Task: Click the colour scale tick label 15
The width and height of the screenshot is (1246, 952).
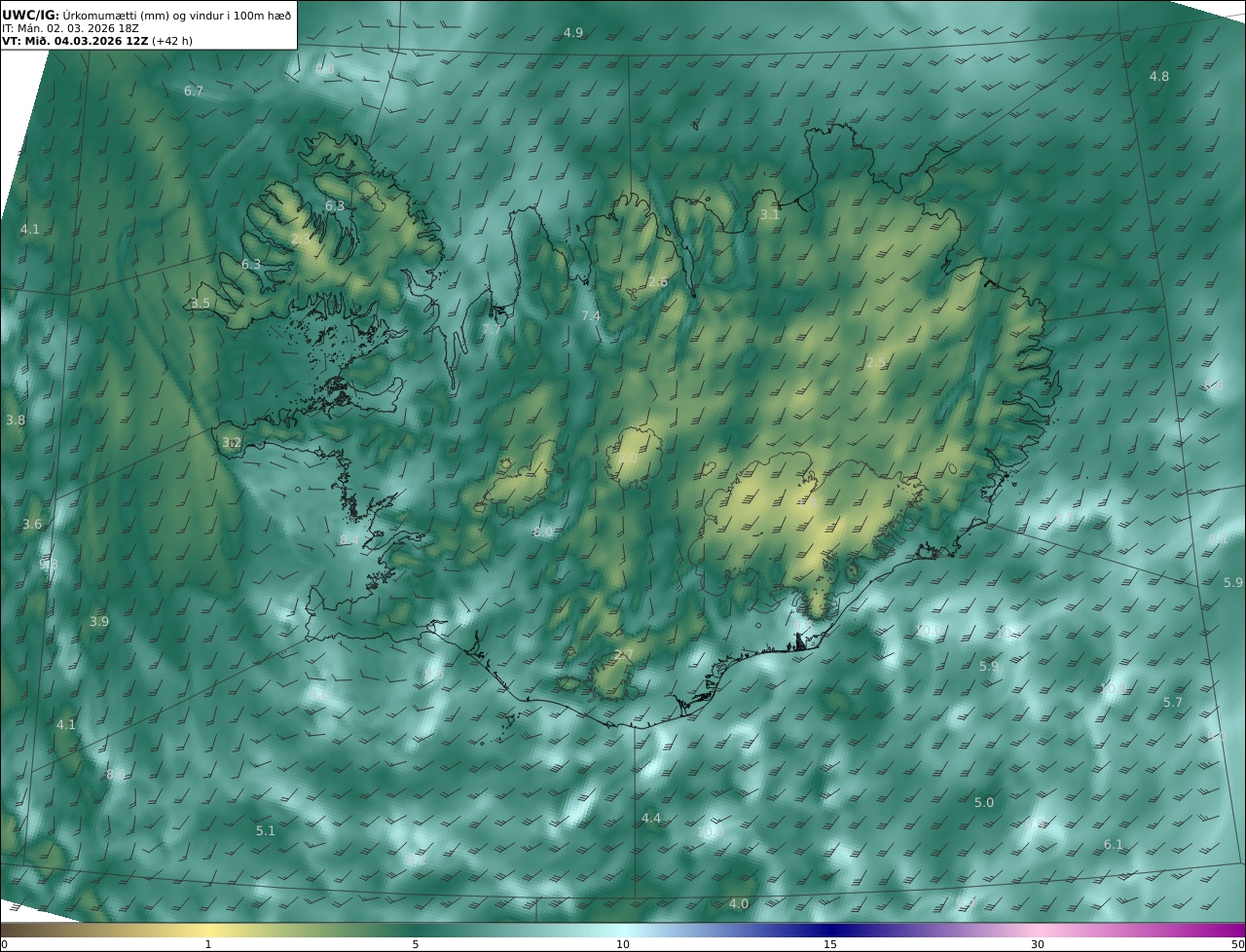Action: click(x=830, y=944)
